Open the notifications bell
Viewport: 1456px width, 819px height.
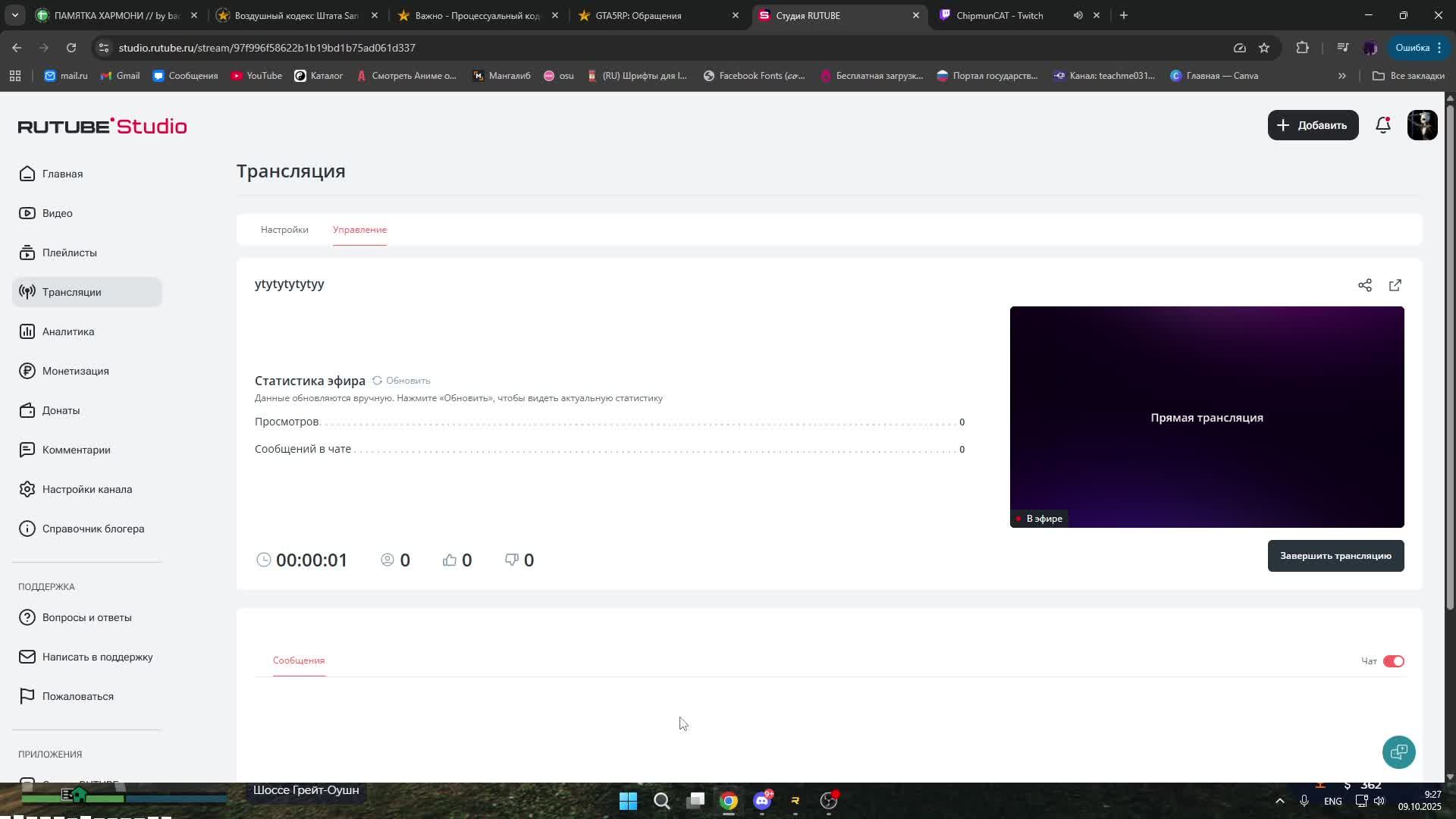pos(1382,125)
